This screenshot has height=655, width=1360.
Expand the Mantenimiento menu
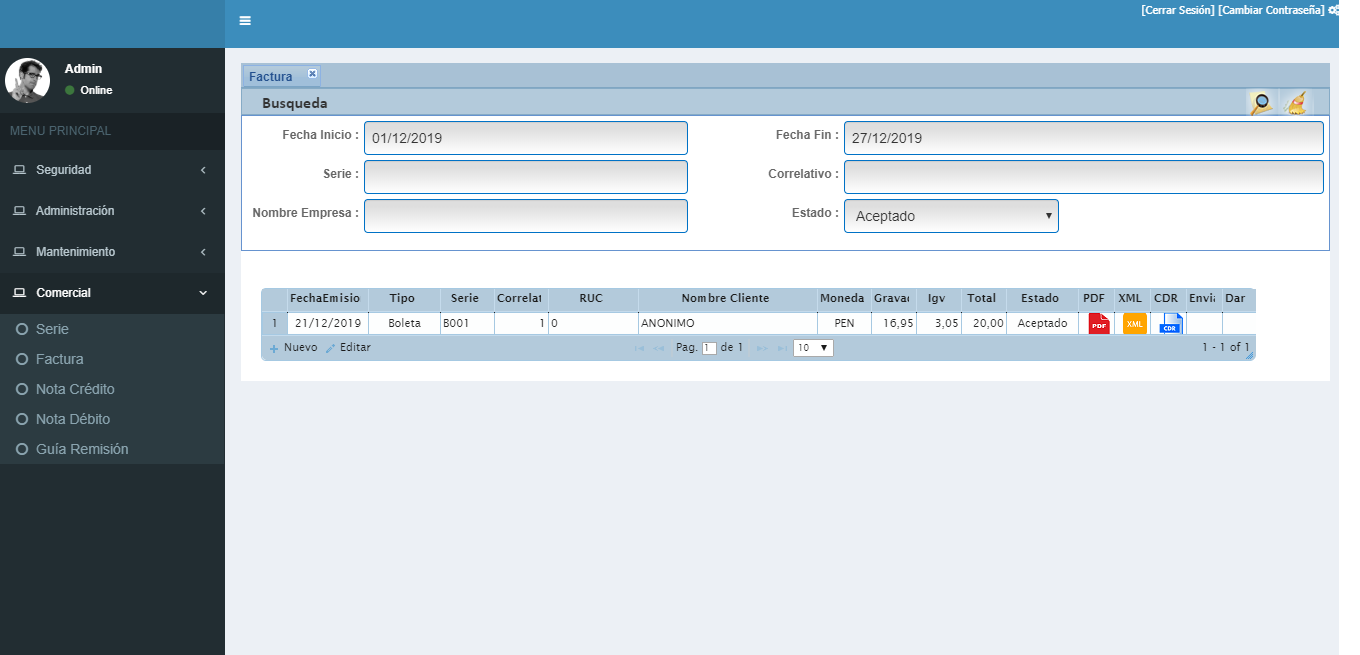pyautogui.click(x=112, y=252)
